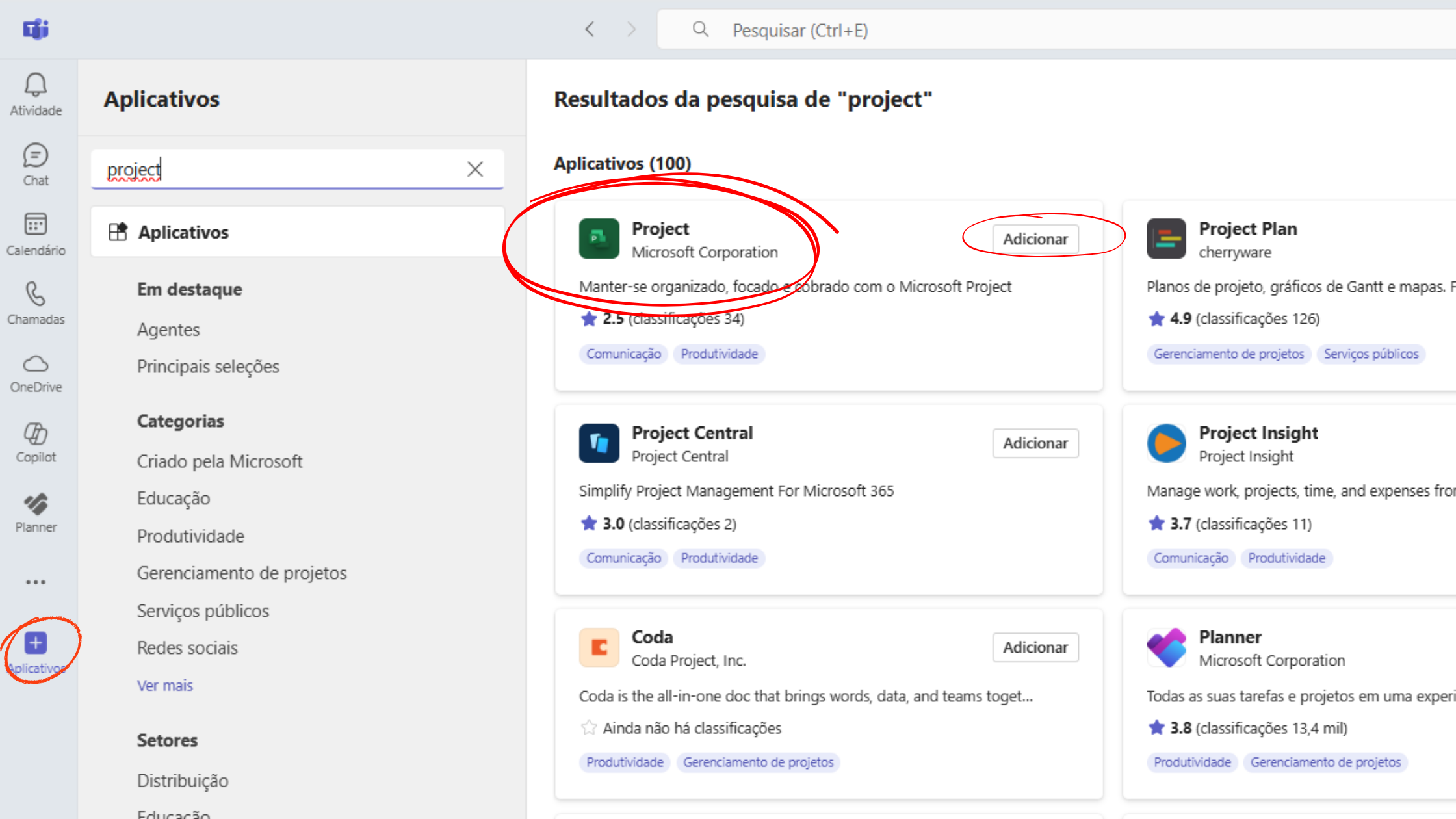Click the star rating on Project Insight
Screen dimensions: 1456x819
click(x=1156, y=523)
